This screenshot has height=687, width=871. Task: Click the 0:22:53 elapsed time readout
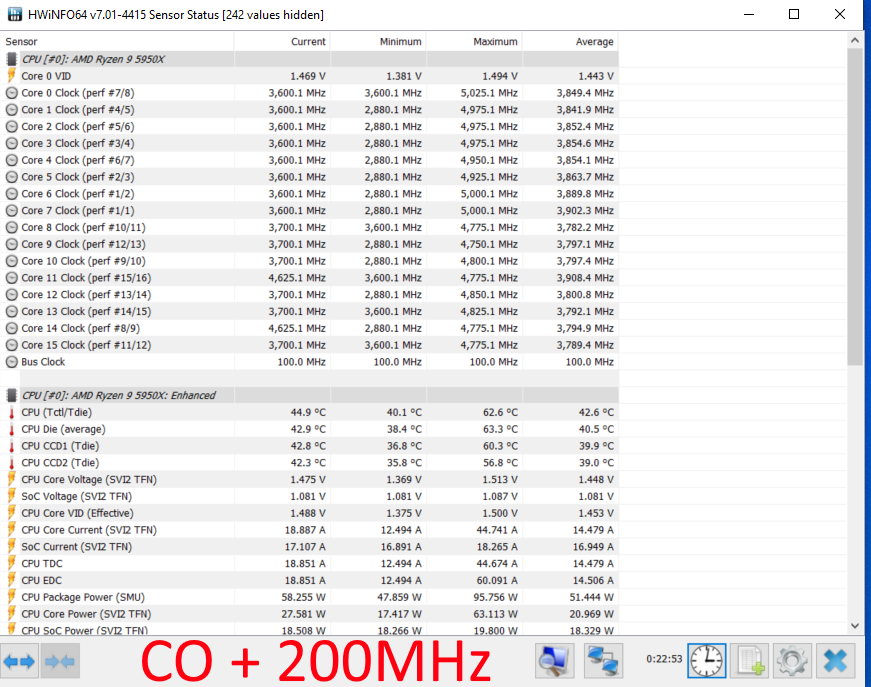pyautogui.click(x=664, y=659)
